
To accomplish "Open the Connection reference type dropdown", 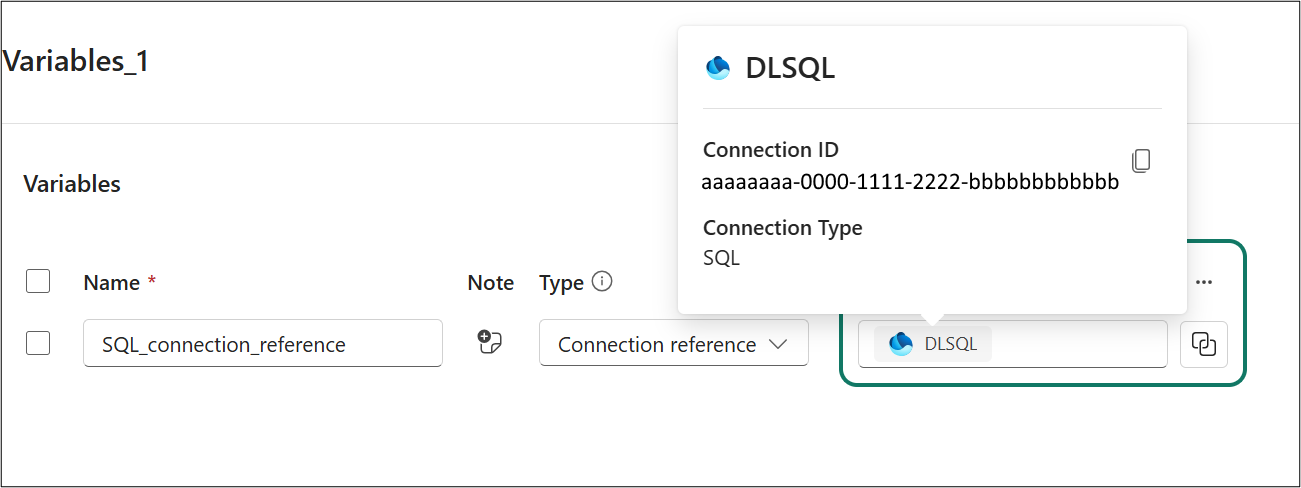I will coord(673,344).
